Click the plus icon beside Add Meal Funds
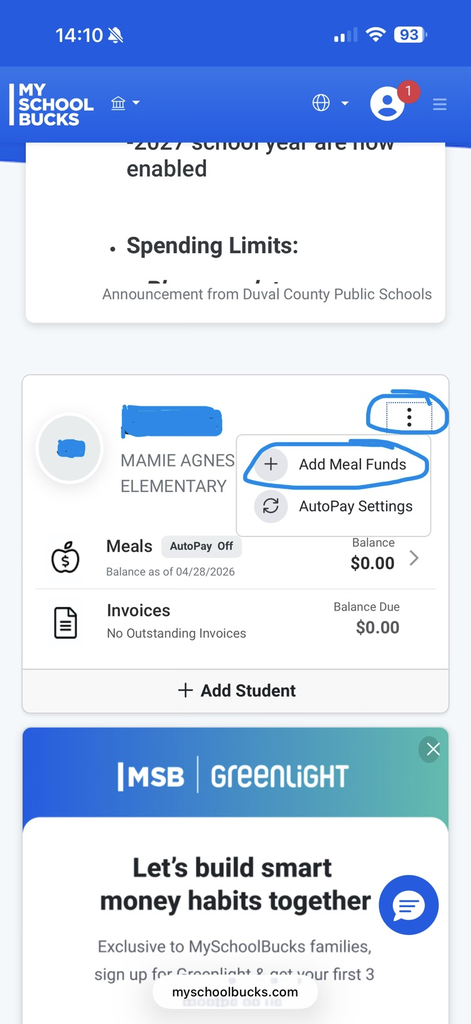 pos(270,464)
